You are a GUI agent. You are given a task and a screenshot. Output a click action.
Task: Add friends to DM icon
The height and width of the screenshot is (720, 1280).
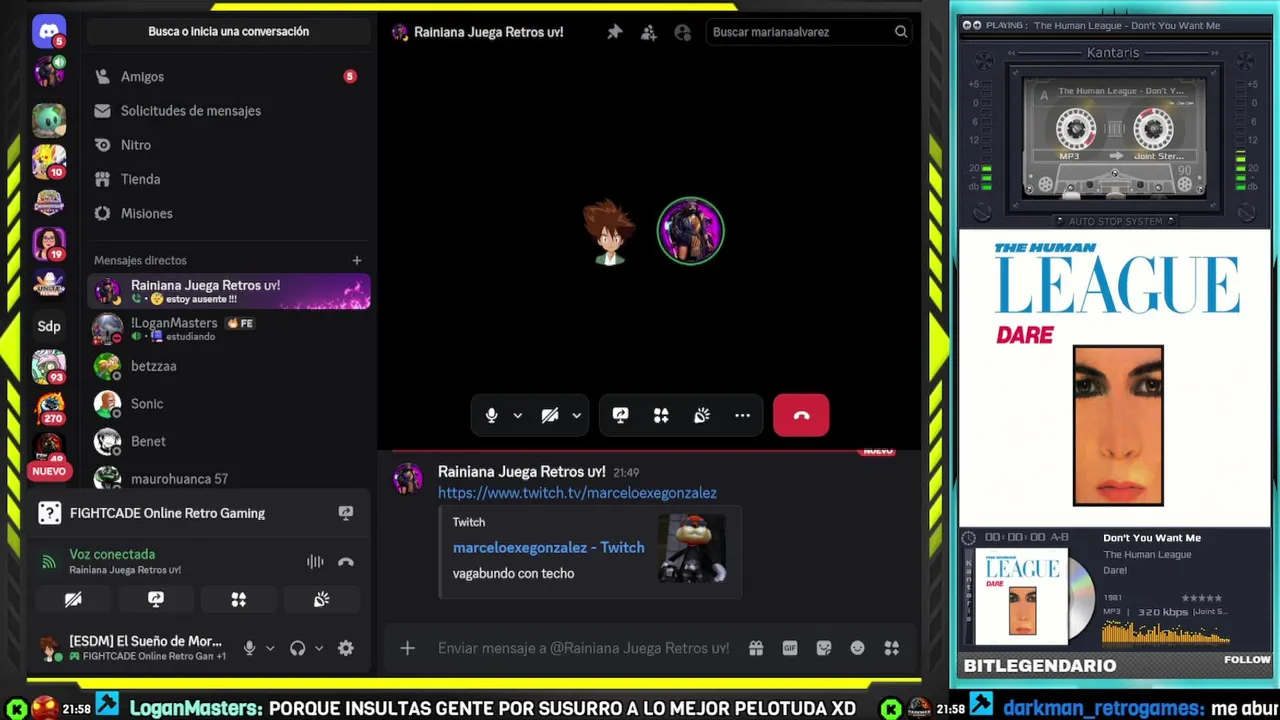[x=649, y=32]
